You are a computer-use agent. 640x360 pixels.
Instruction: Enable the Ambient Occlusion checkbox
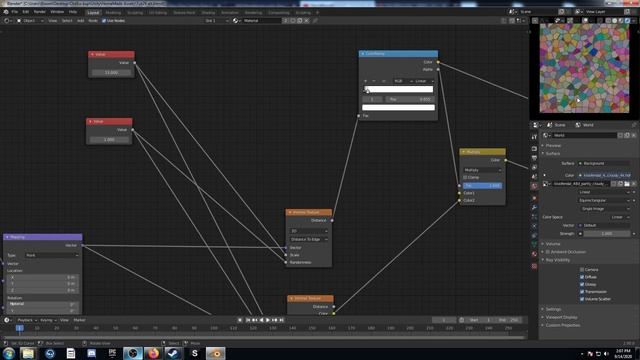548,252
